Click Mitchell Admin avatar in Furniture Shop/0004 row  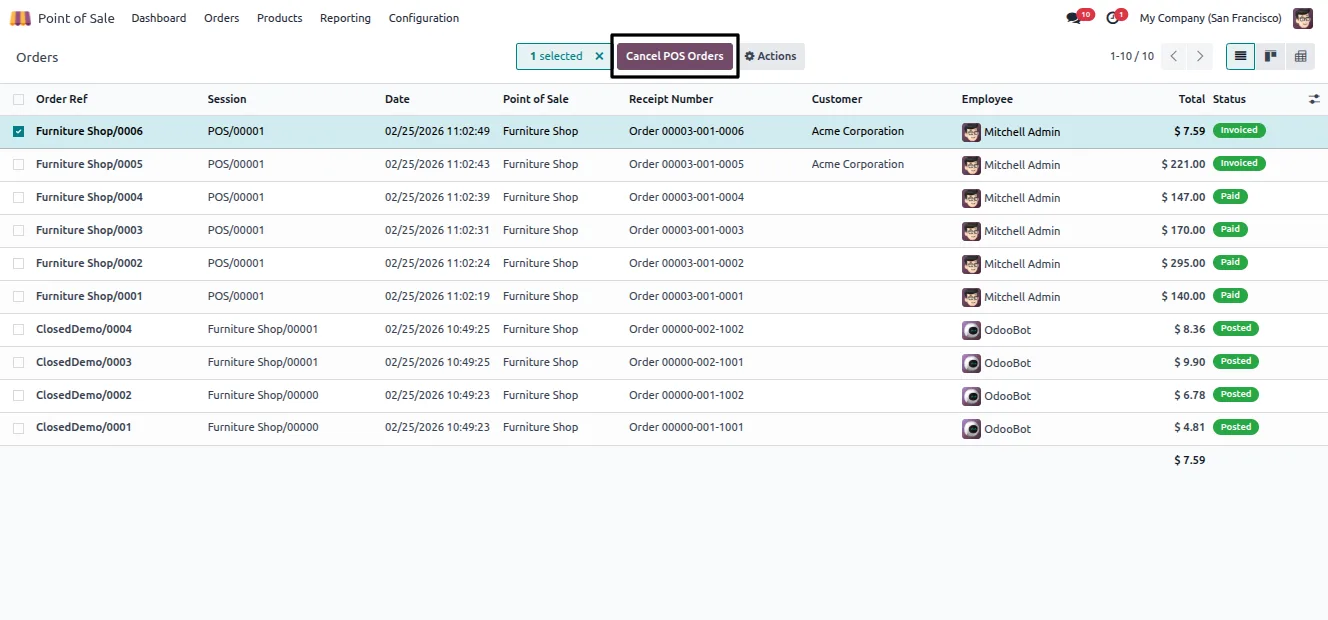[971, 198]
